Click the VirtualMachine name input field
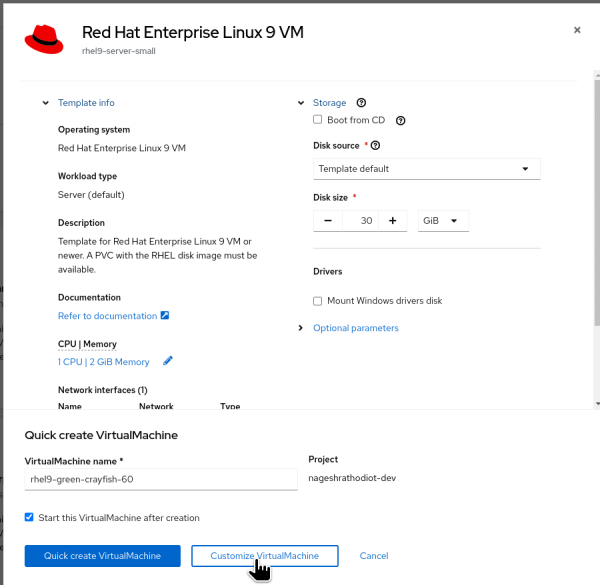 coord(161,480)
